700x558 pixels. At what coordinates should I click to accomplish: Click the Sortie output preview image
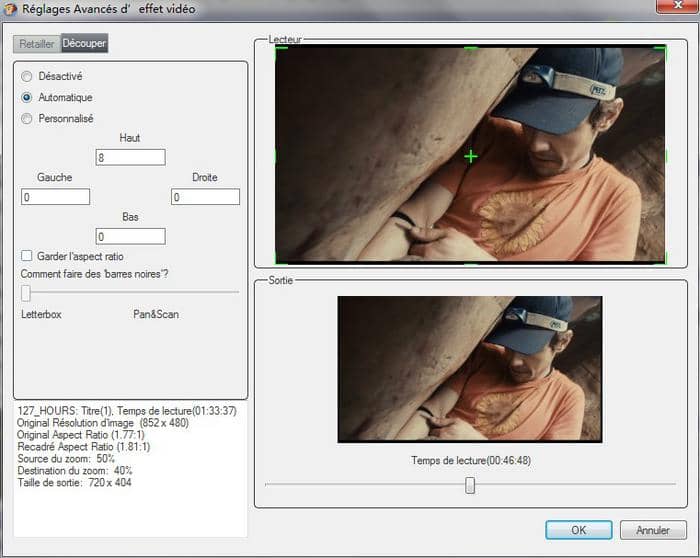tap(470, 369)
